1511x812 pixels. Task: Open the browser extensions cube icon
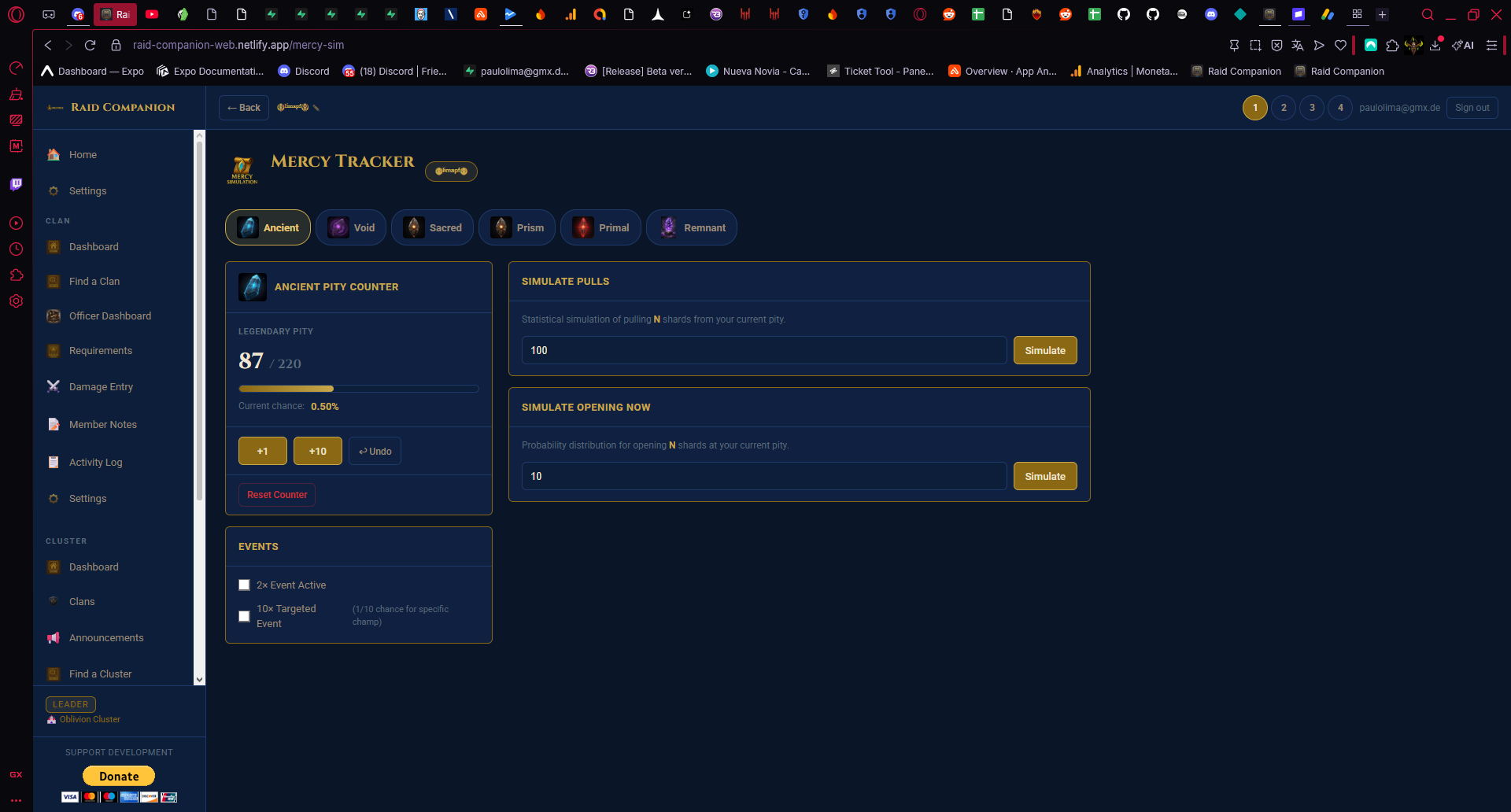coord(1392,45)
